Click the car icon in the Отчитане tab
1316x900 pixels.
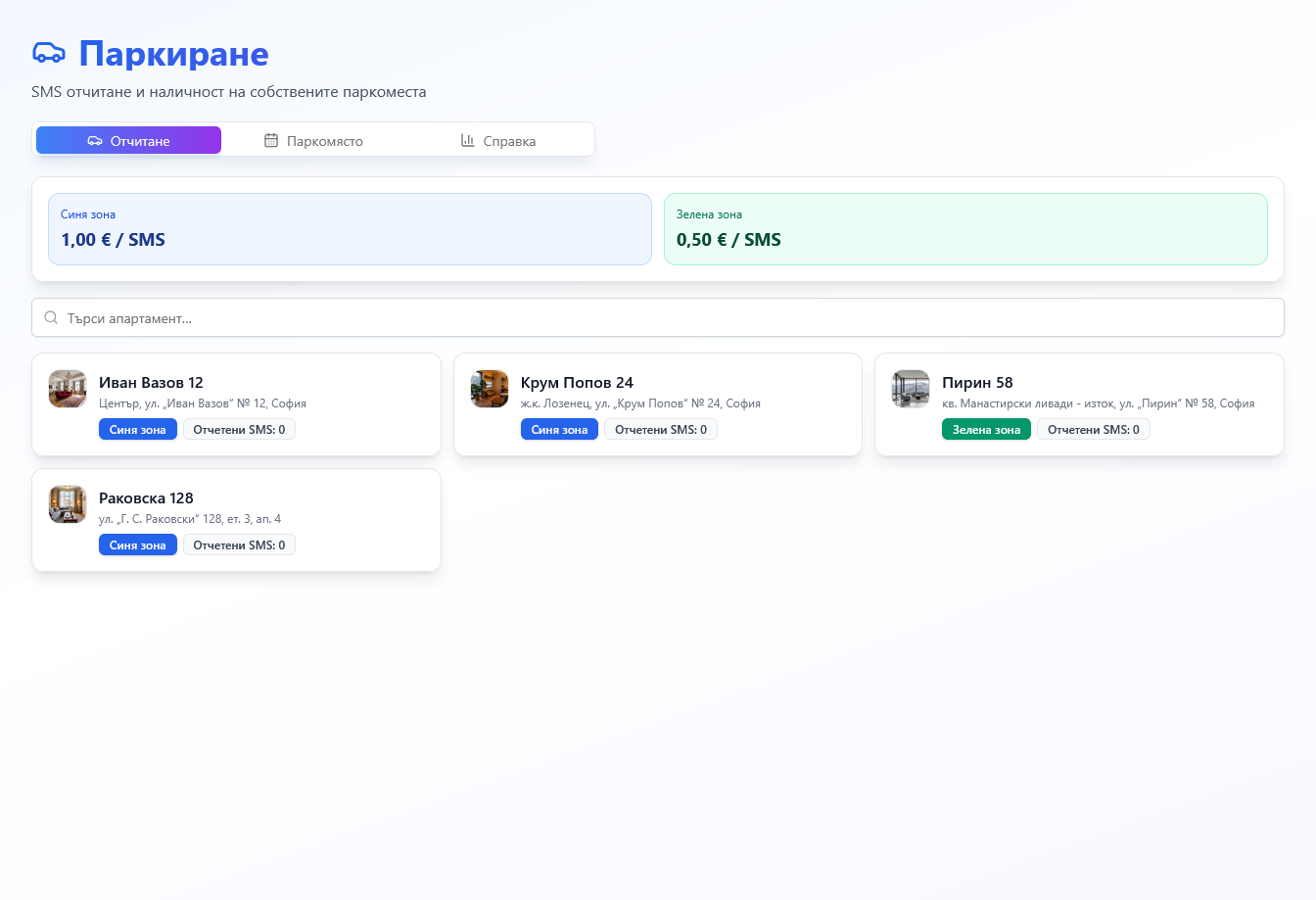tap(95, 141)
